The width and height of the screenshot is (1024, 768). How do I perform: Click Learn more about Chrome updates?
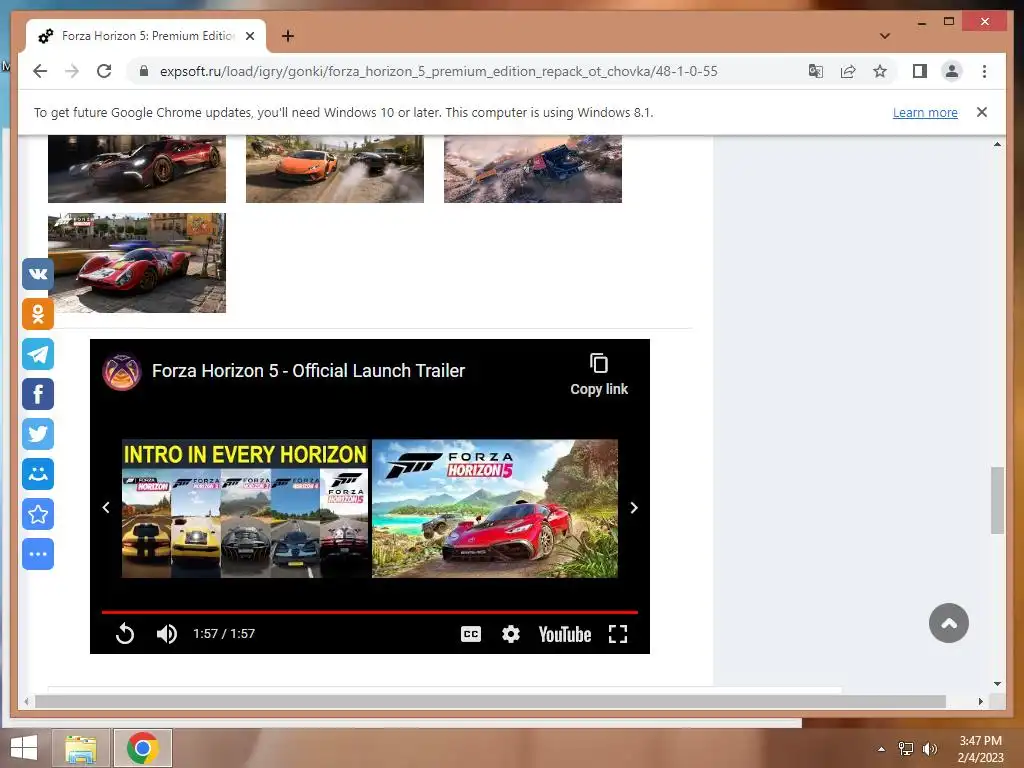pyautogui.click(x=925, y=112)
